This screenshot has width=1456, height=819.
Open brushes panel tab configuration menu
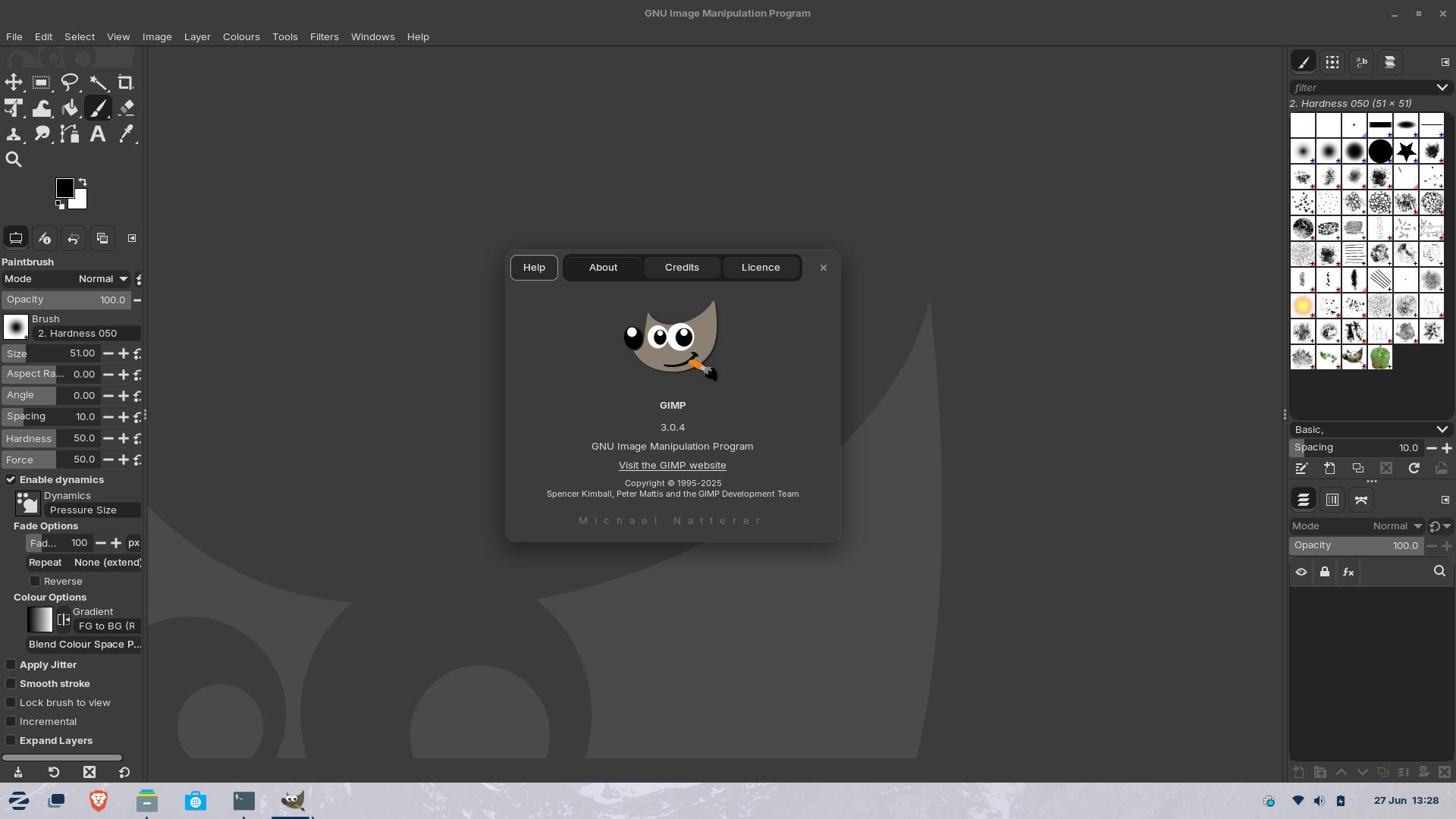click(1445, 62)
